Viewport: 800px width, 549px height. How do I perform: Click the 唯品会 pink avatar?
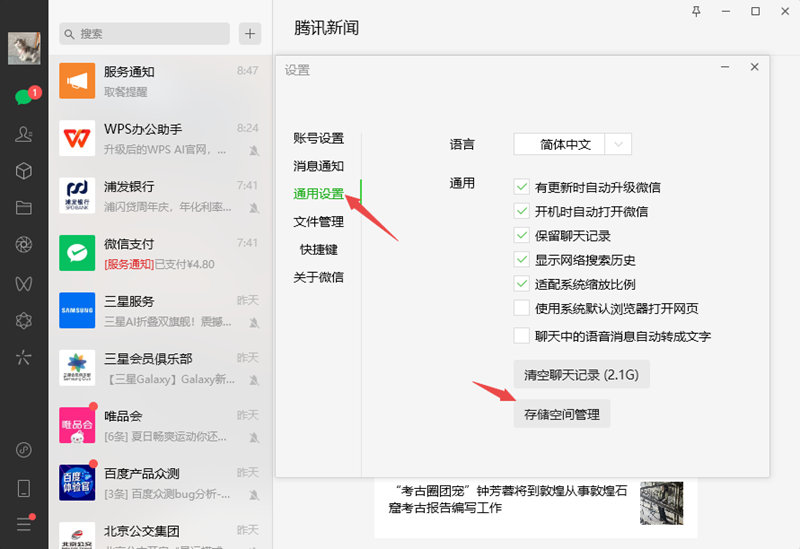[x=77, y=425]
